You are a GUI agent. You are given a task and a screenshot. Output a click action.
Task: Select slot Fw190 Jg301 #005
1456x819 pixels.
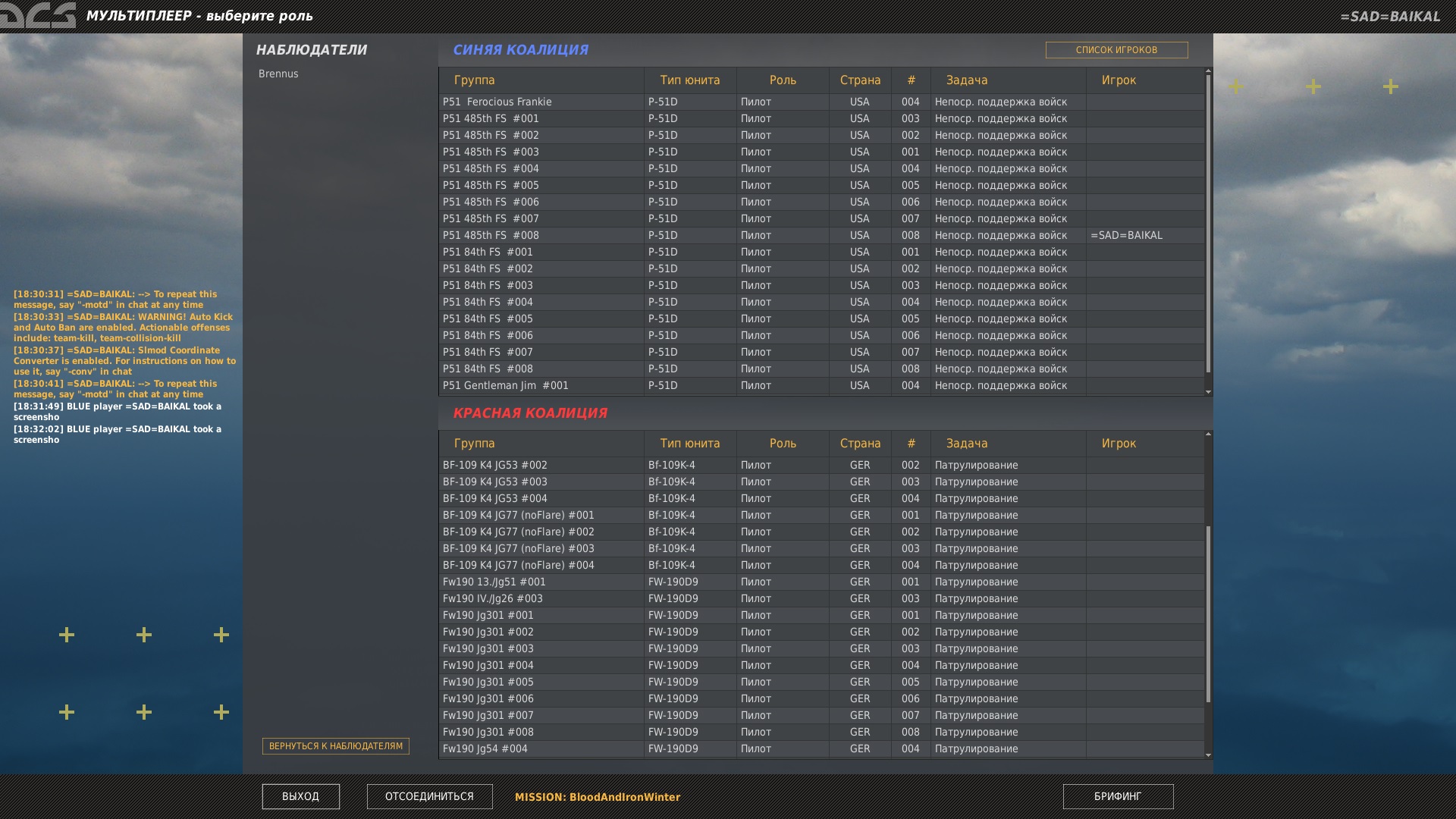coord(821,682)
